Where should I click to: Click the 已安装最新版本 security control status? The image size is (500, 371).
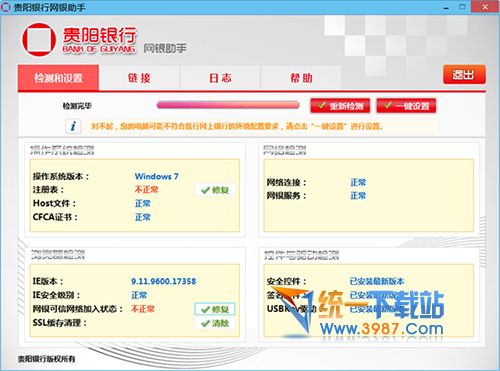[377, 281]
